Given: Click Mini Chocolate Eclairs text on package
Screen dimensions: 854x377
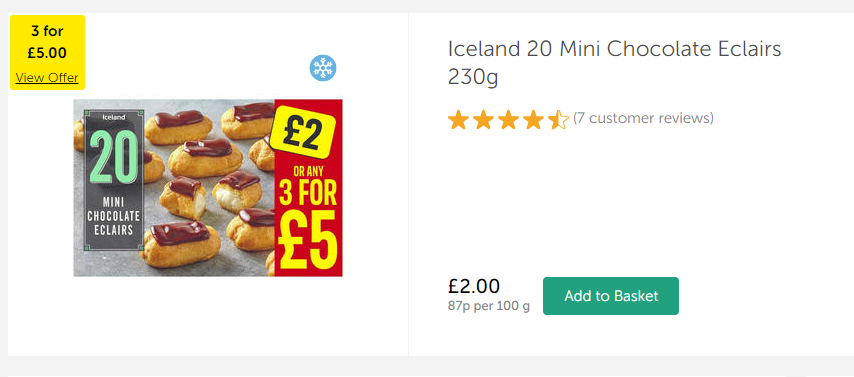Looking at the screenshot, I should pos(114,215).
